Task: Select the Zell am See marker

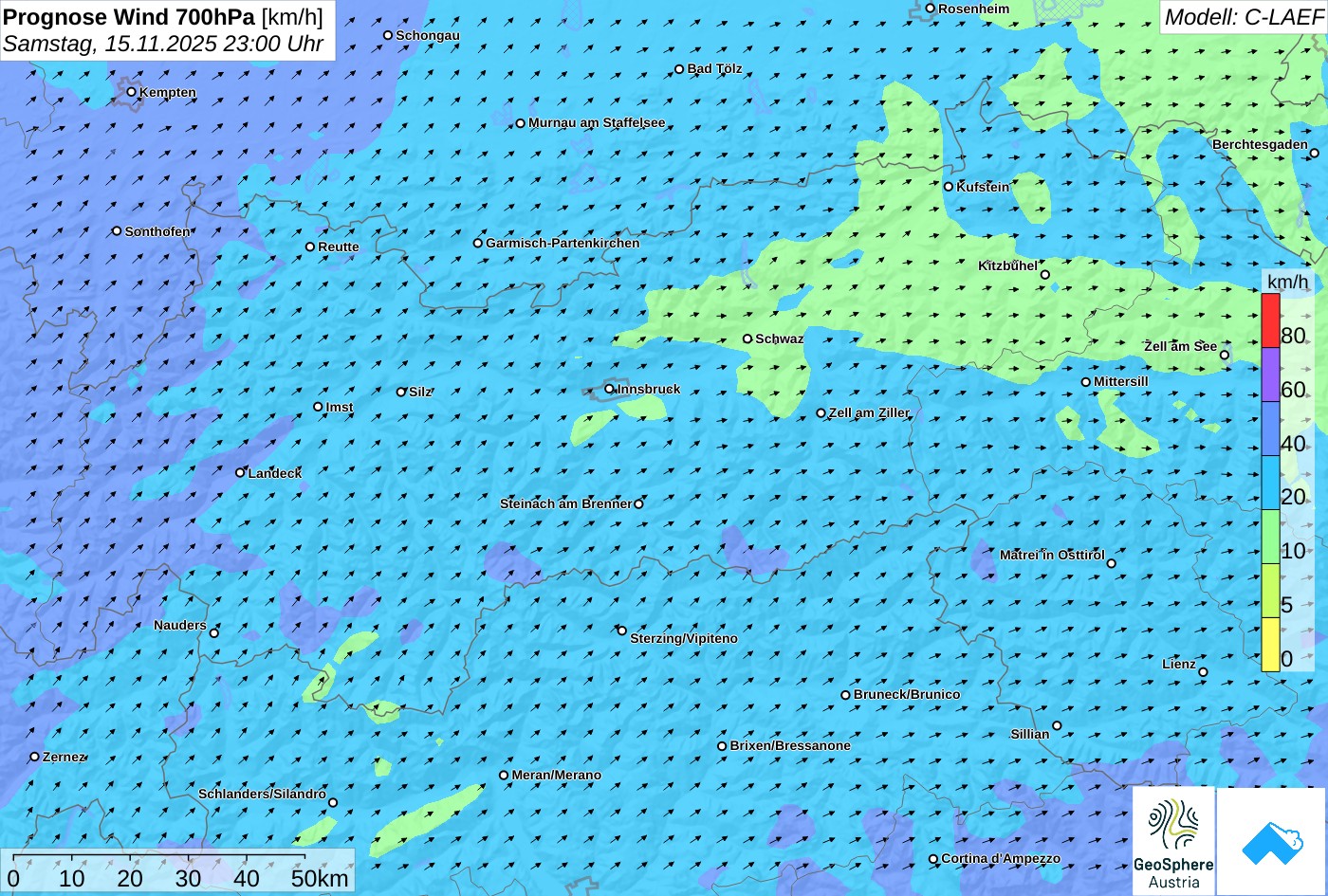Action: (1225, 356)
